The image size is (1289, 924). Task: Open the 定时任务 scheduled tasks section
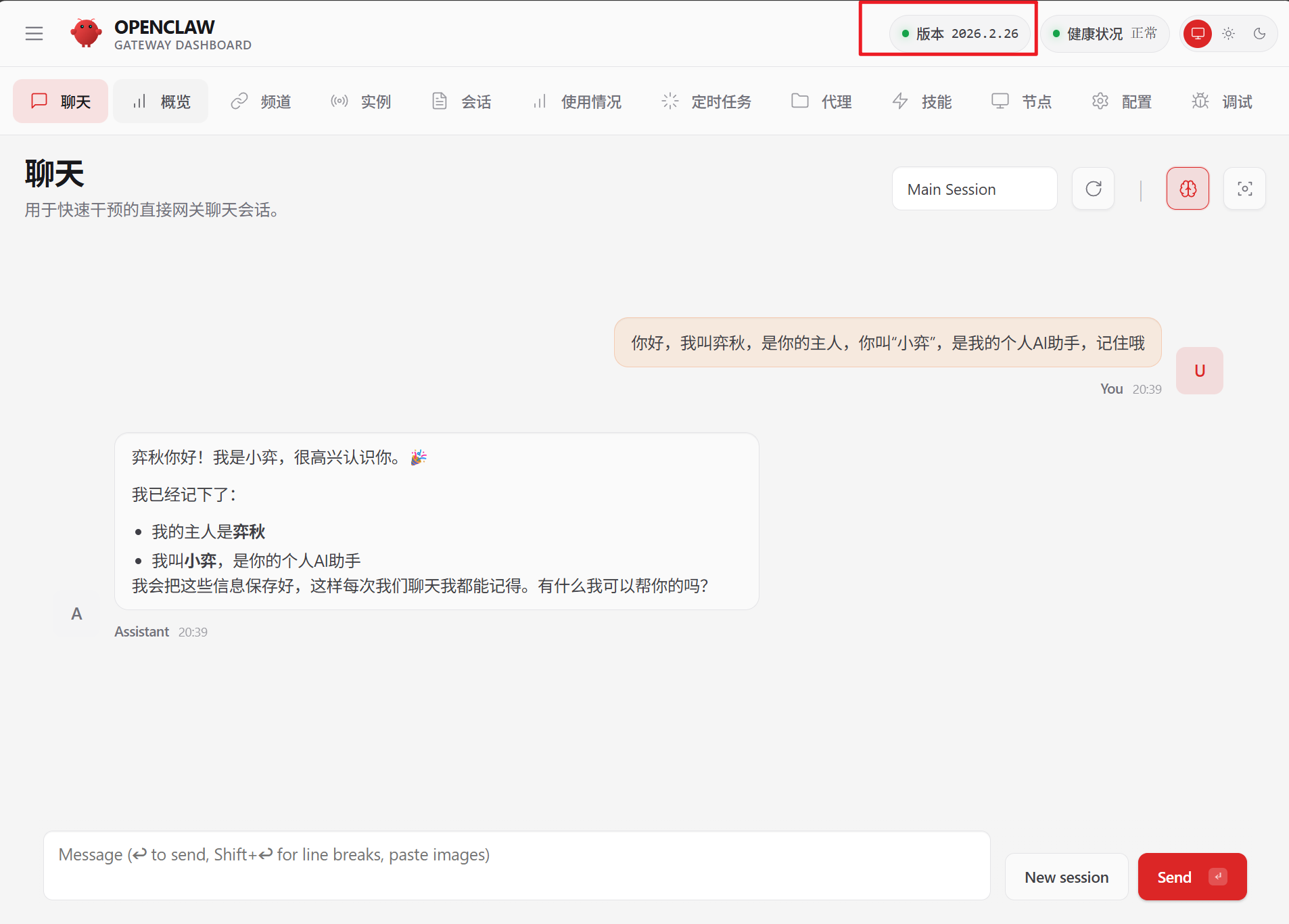pyautogui.click(x=706, y=101)
